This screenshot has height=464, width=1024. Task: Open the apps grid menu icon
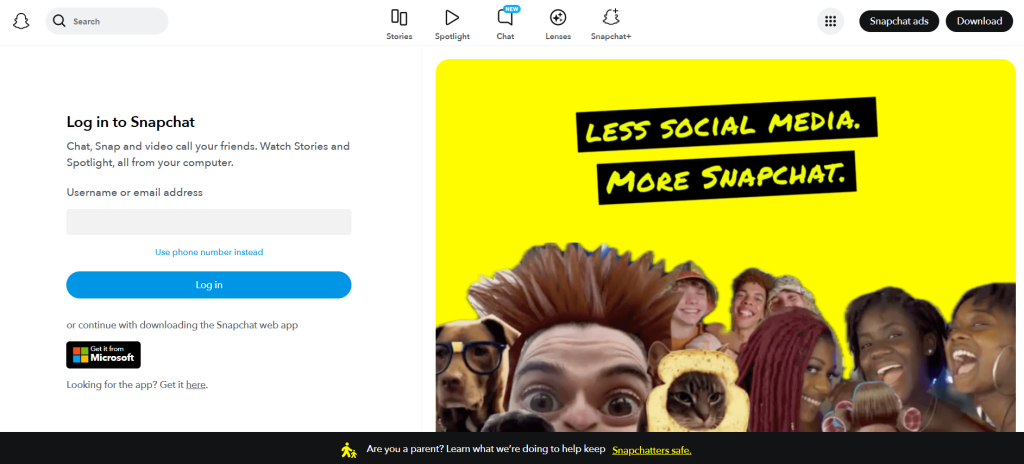830,21
